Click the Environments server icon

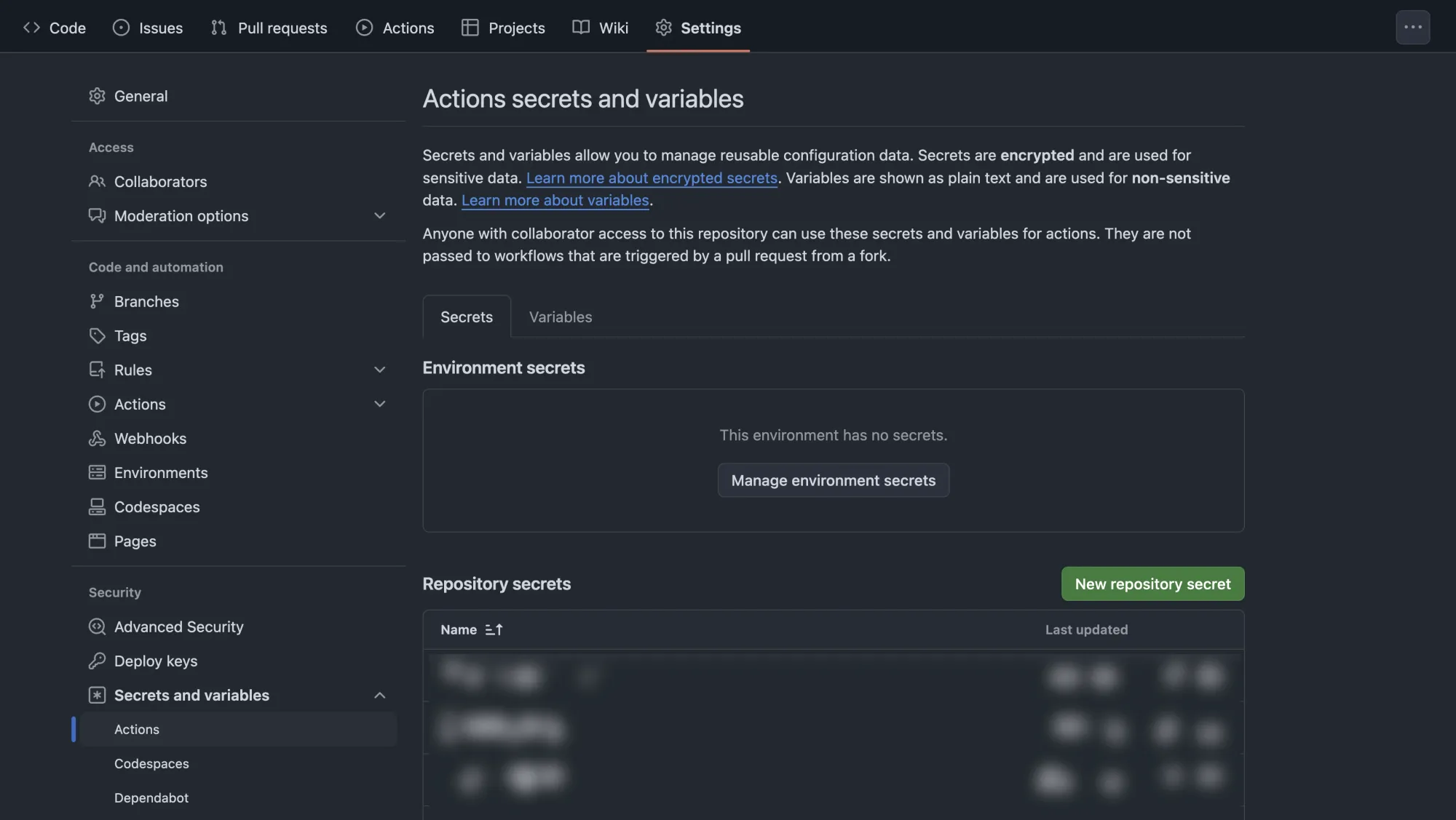[97, 472]
